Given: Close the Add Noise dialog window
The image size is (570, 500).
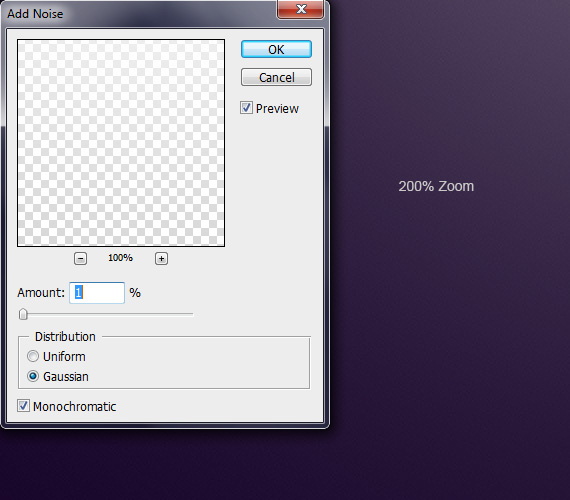Looking at the screenshot, I should coord(300,9).
